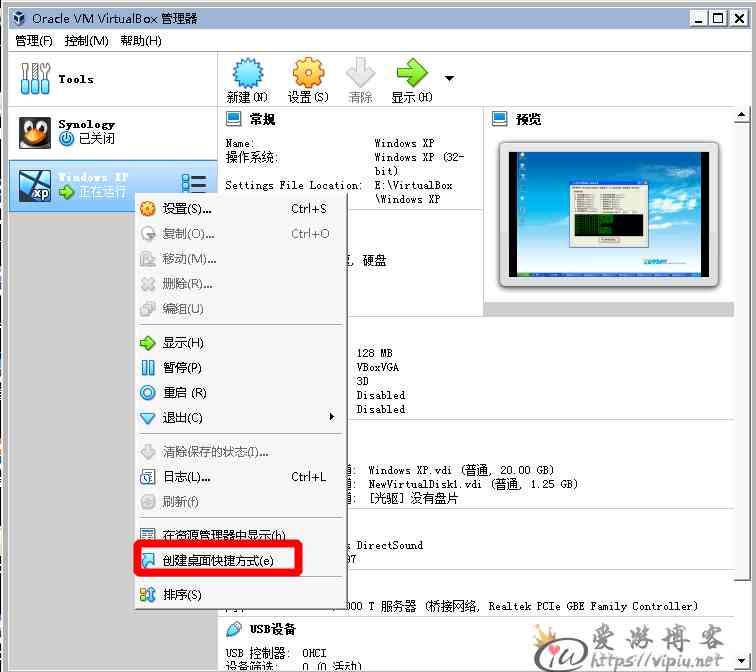This screenshot has width=756, height=672.
Task: Open 控制(M) menu
Action: (x=87, y=40)
